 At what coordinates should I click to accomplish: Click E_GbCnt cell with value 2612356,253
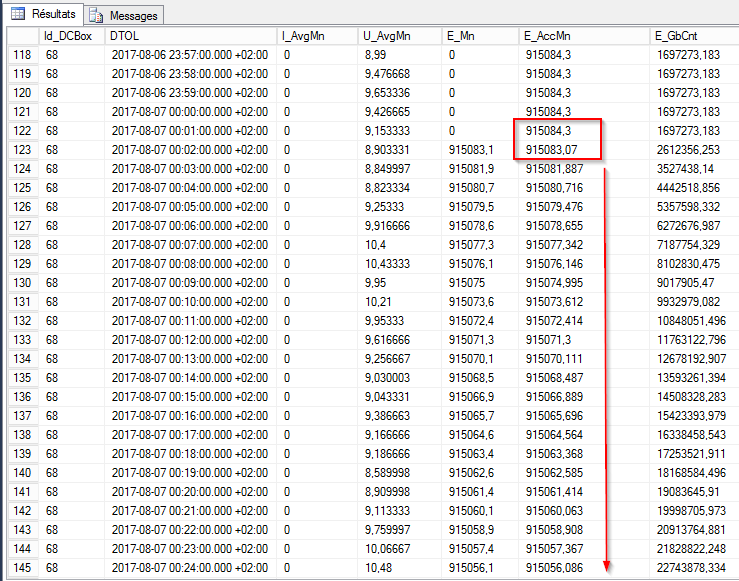pyautogui.click(x=688, y=150)
